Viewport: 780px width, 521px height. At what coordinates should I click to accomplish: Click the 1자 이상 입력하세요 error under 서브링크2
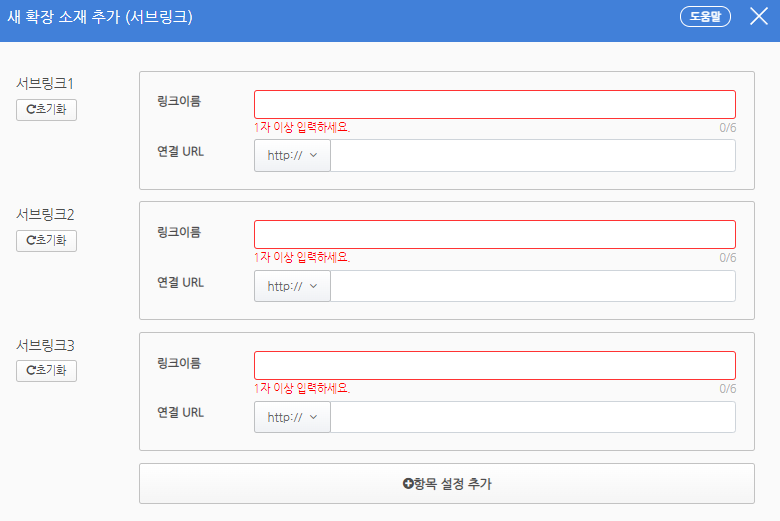coord(302,257)
